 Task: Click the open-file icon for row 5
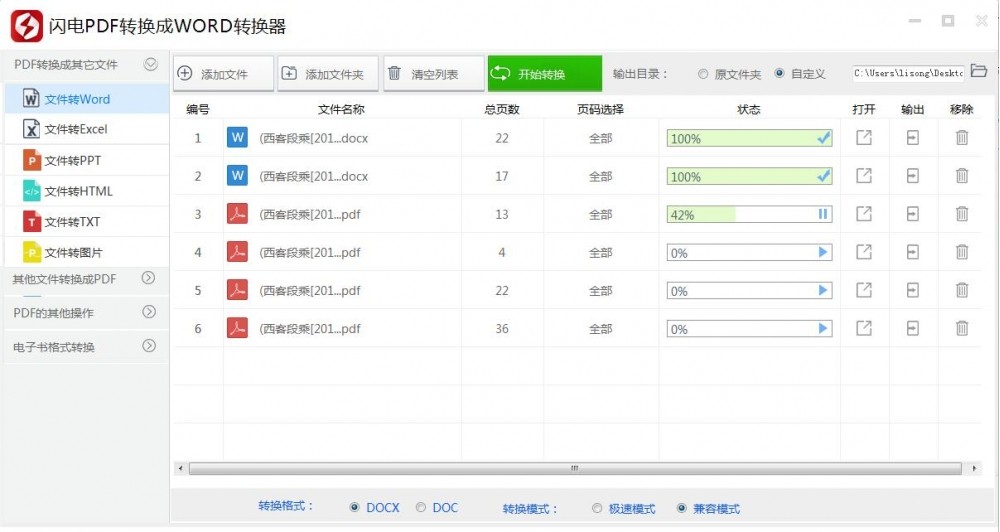(x=864, y=290)
